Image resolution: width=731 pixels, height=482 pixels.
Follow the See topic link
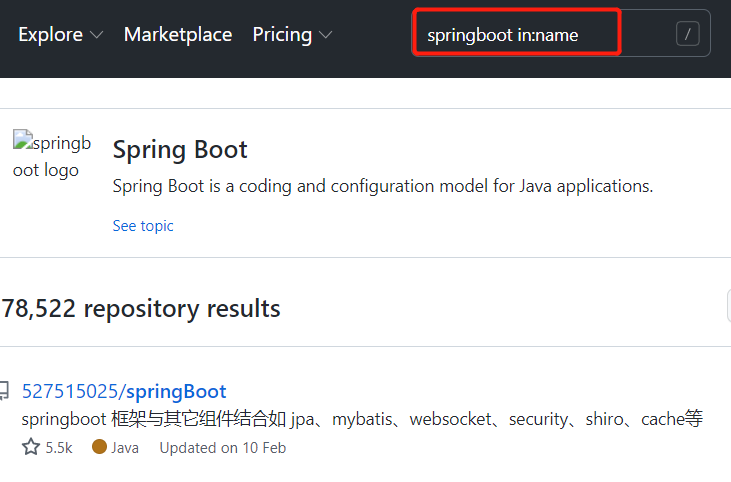tap(143, 226)
